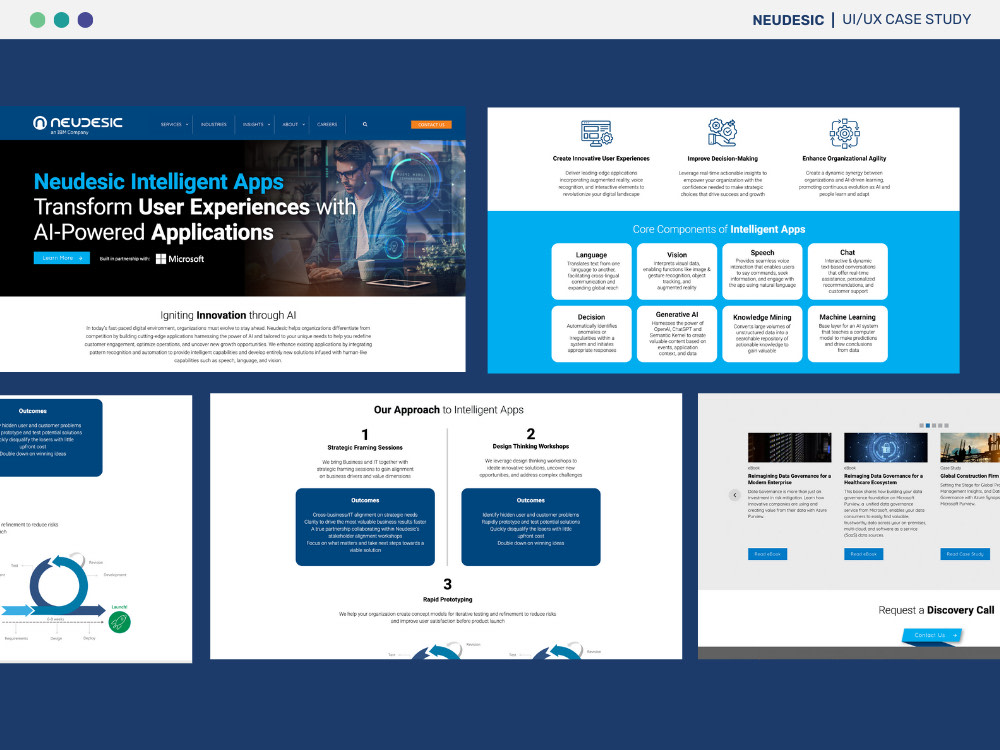
Task: Open the Careers nav item
Action: click(x=327, y=124)
